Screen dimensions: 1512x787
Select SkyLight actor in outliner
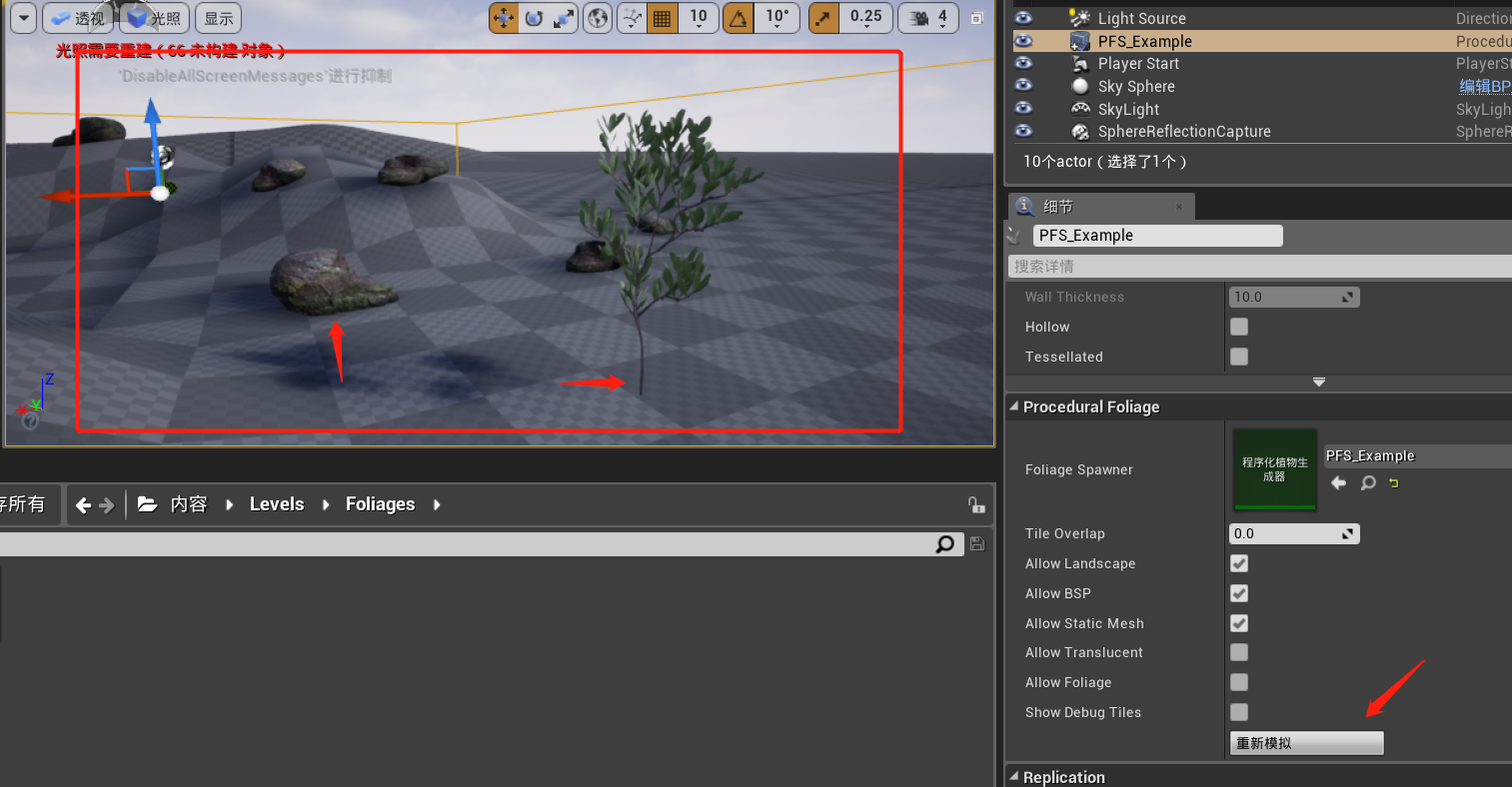point(1128,109)
